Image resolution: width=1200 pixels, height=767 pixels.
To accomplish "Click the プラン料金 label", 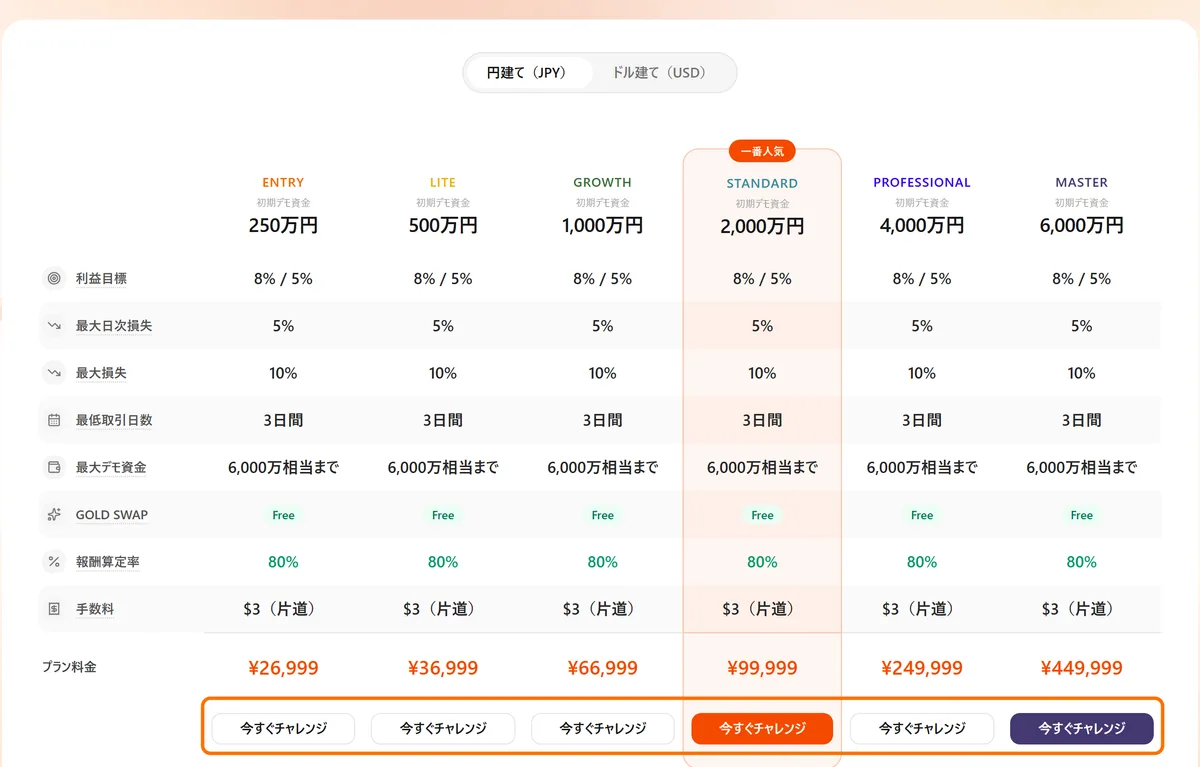I will click(x=69, y=667).
